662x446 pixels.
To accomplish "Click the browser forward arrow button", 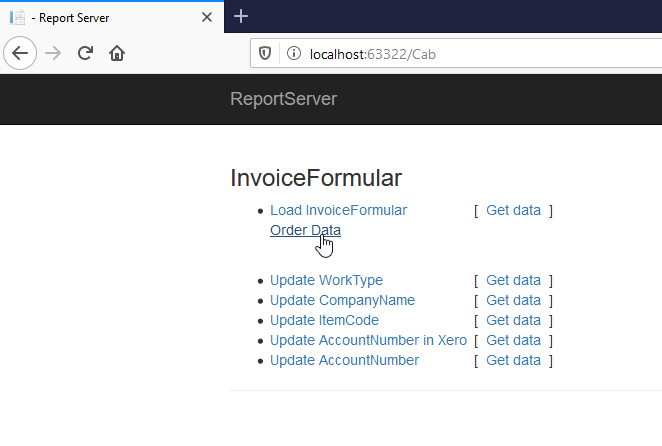I will 54,53.
